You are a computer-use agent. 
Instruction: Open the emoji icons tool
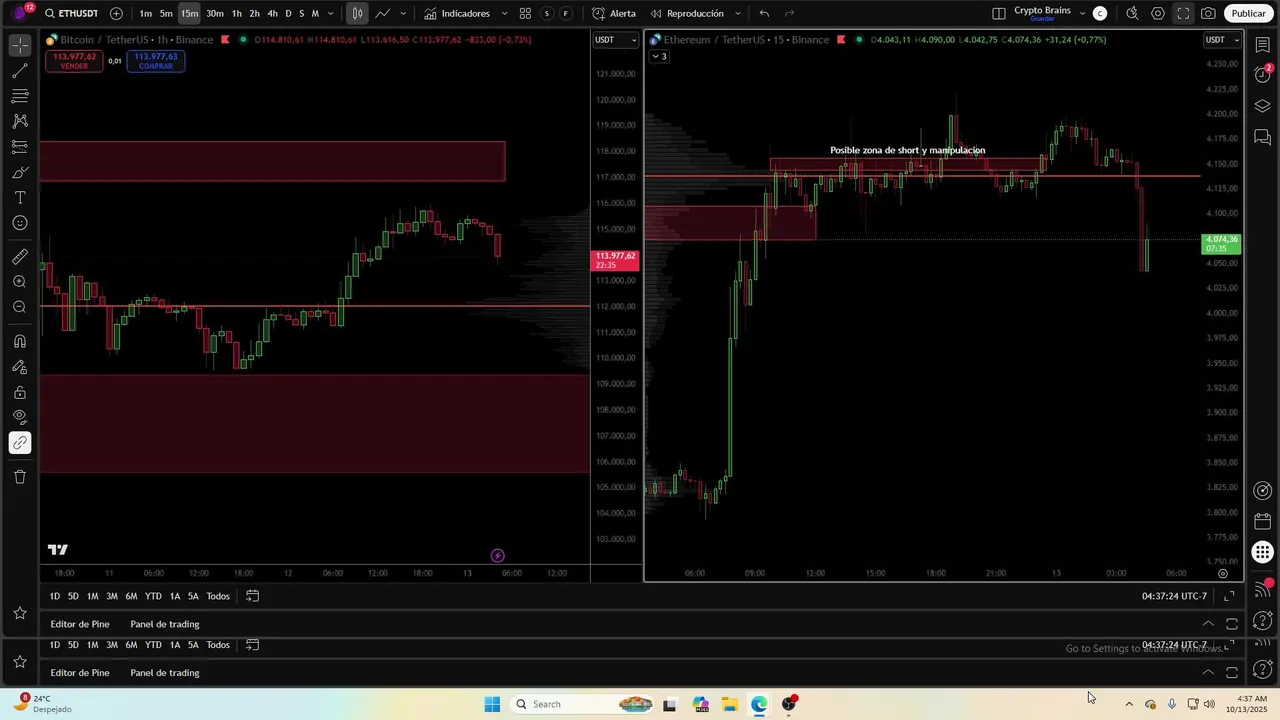tap(20, 223)
